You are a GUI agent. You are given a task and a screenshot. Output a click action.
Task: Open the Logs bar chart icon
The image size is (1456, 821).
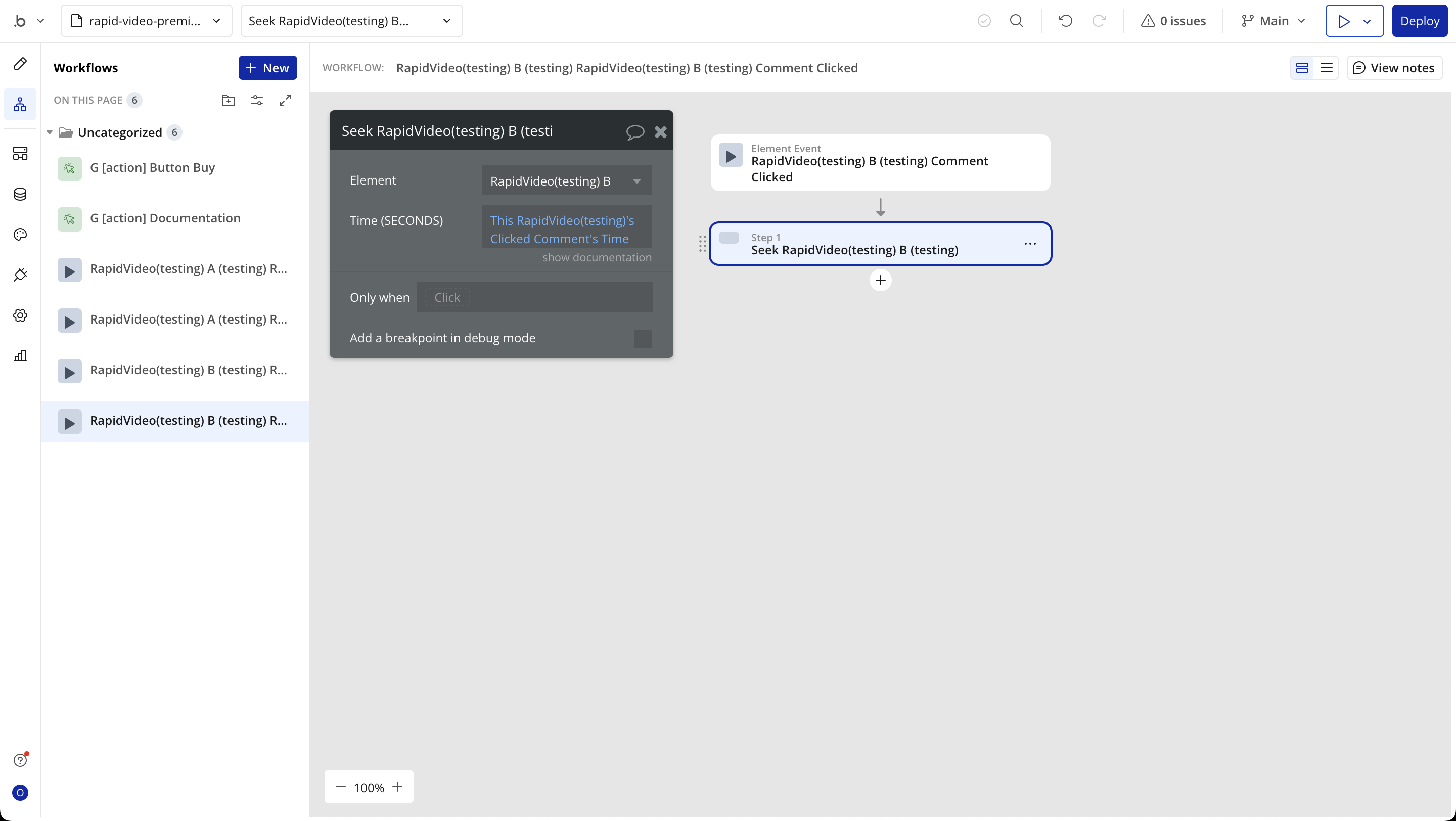pyautogui.click(x=20, y=356)
